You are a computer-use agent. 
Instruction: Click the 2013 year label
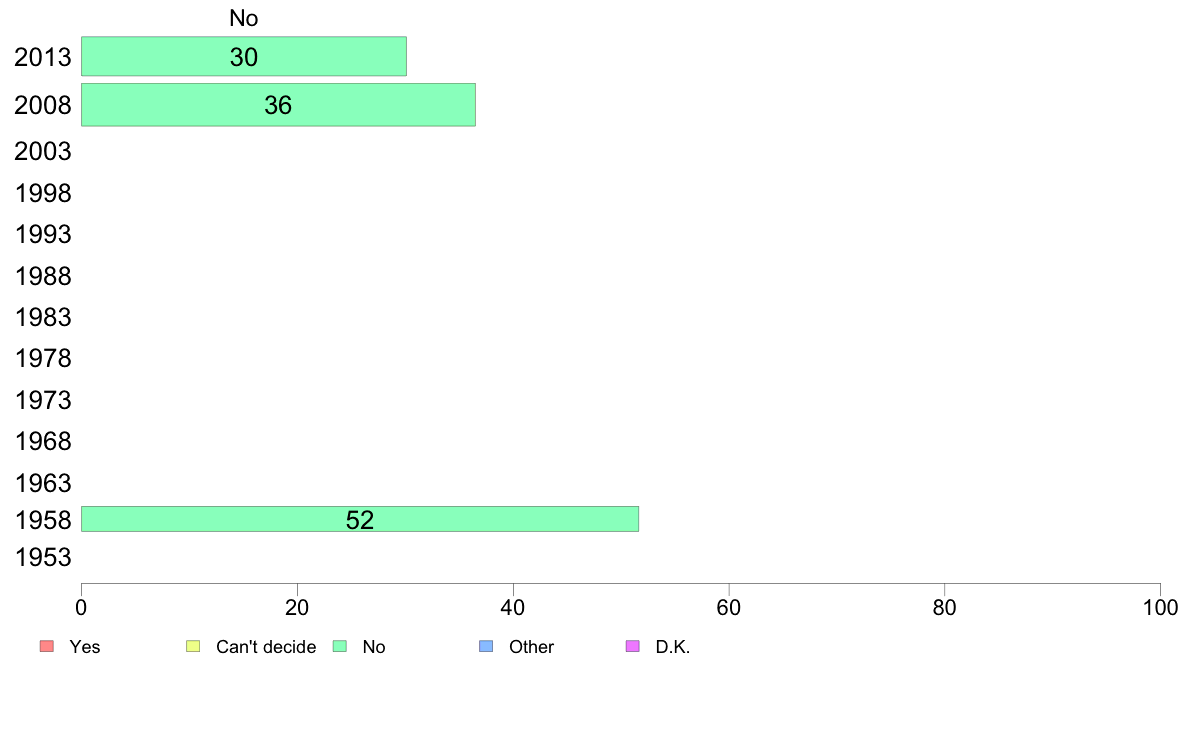click(x=43, y=57)
